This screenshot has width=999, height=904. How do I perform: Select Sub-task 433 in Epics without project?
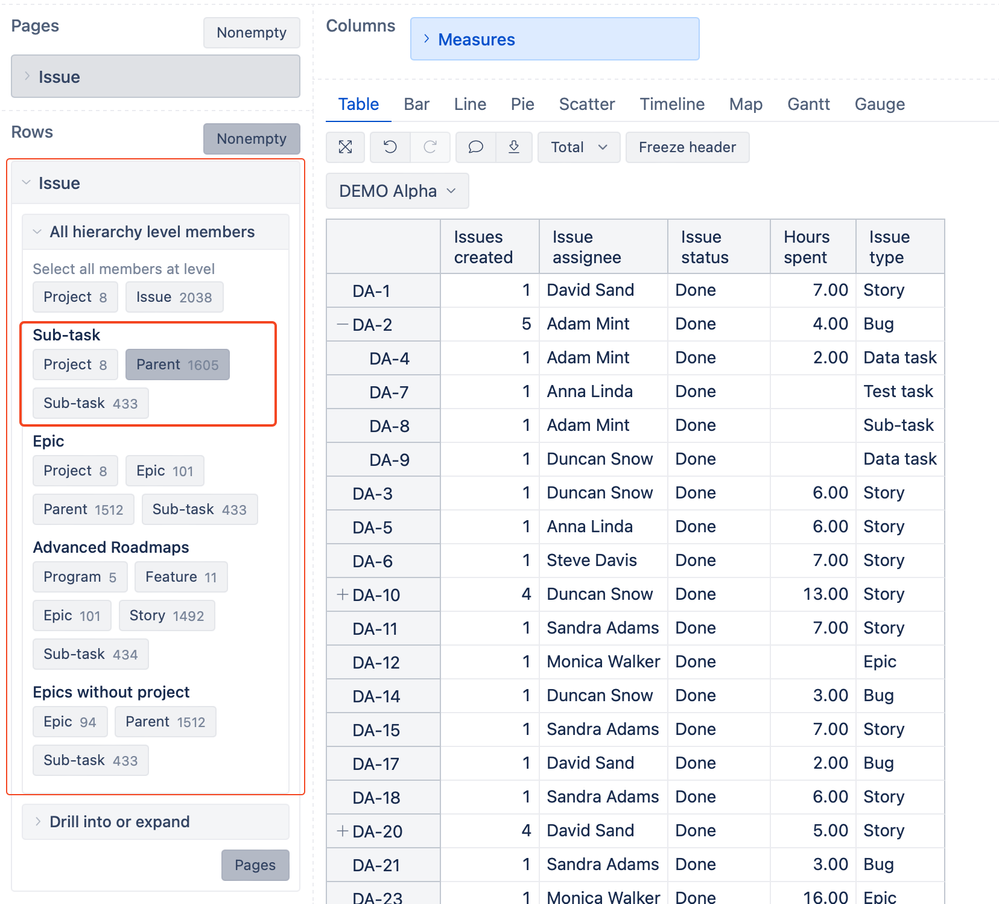90,761
